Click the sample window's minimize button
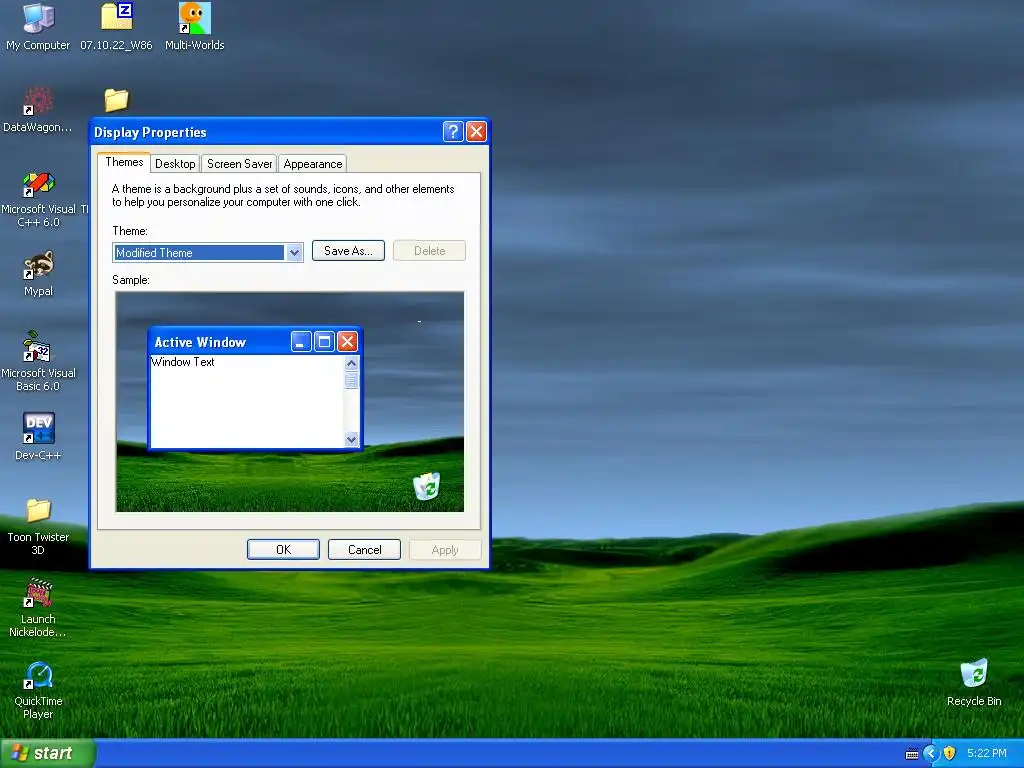Image resolution: width=1024 pixels, height=768 pixels. click(300, 342)
